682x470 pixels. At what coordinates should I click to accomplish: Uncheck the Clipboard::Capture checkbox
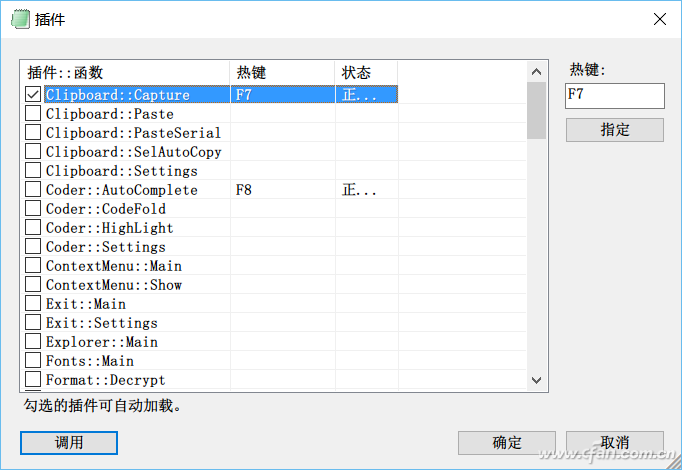pos(33,94)
